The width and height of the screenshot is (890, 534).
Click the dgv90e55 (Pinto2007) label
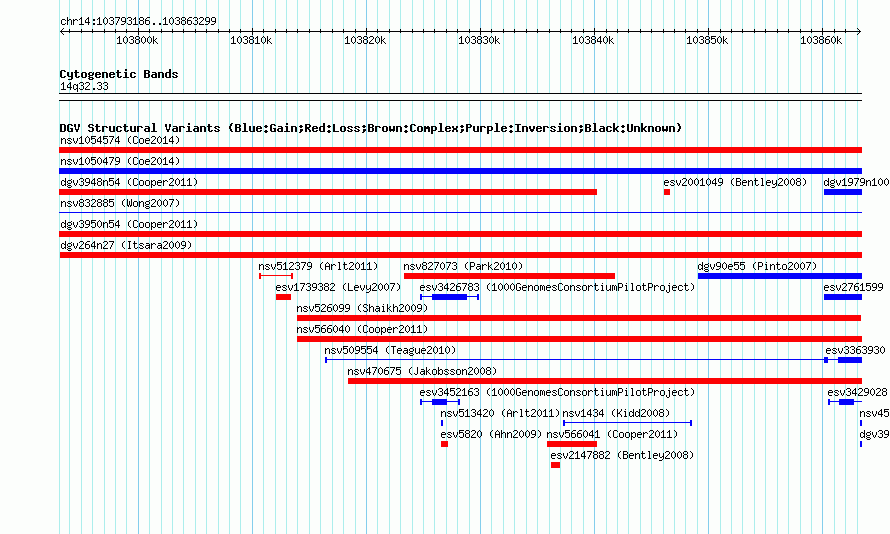[x=757, y=266]
